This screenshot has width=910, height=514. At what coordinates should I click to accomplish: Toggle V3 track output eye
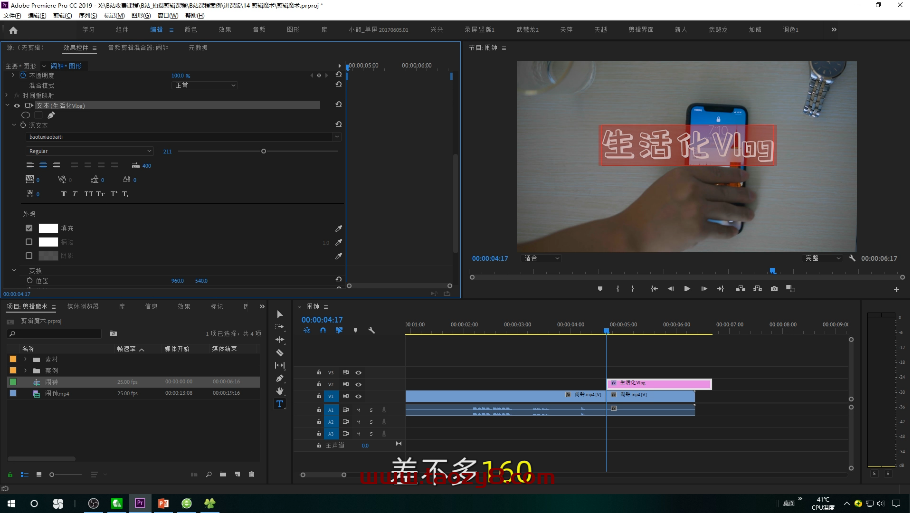[359, 372]
